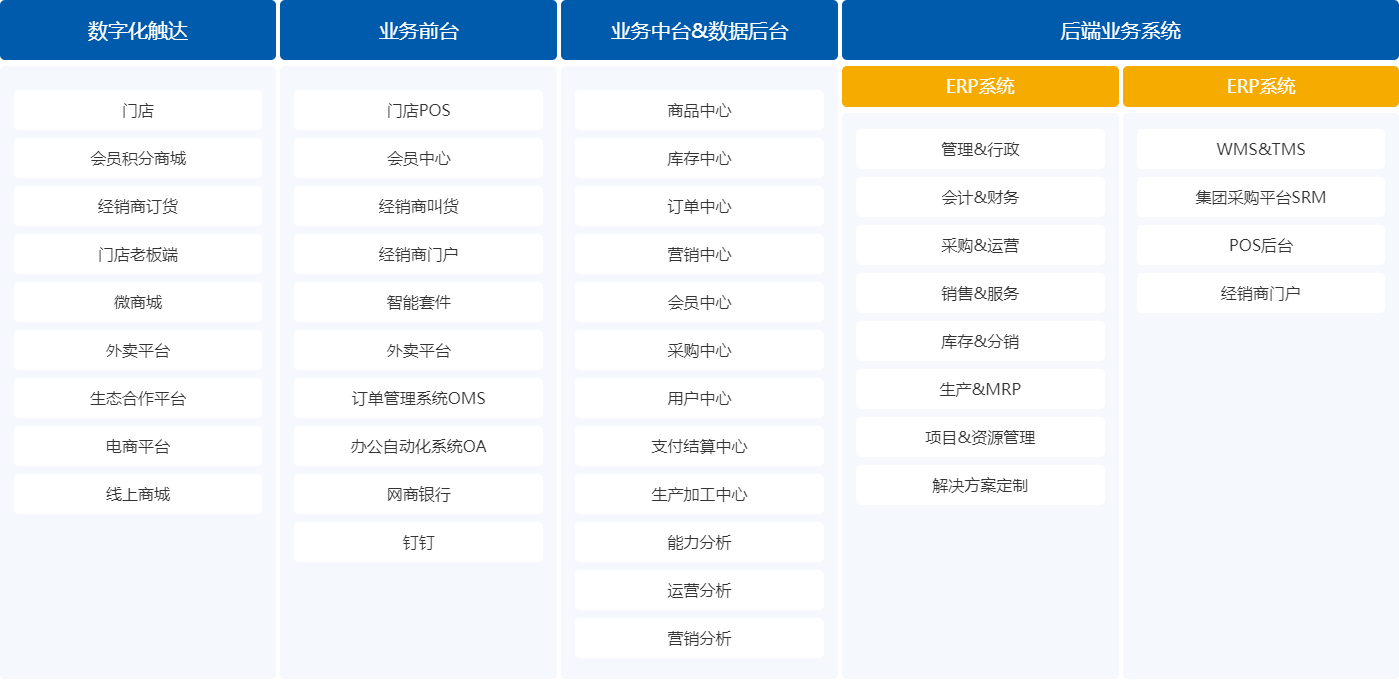Click the 库存中心 item
The height and width of the screenshot is (685, 1399).
699,158
